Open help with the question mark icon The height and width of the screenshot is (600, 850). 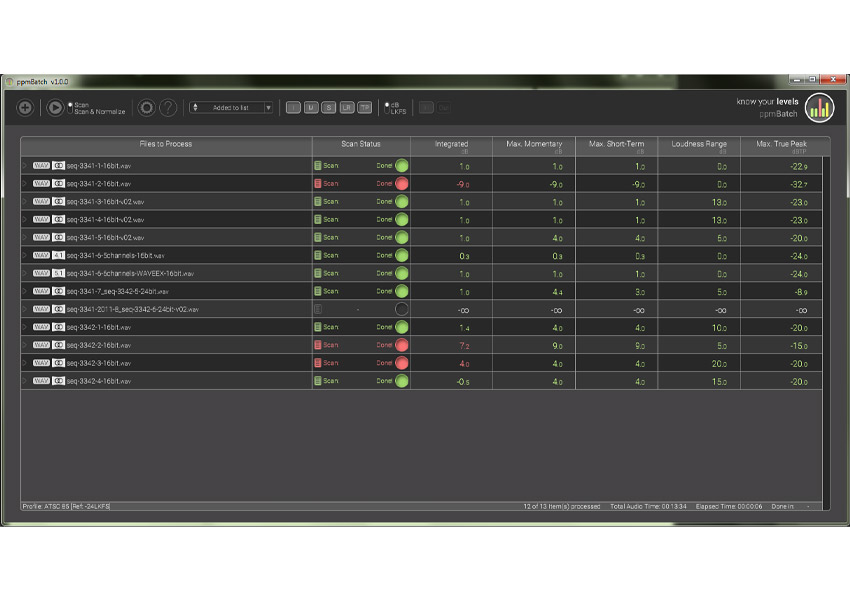(168, 107)
